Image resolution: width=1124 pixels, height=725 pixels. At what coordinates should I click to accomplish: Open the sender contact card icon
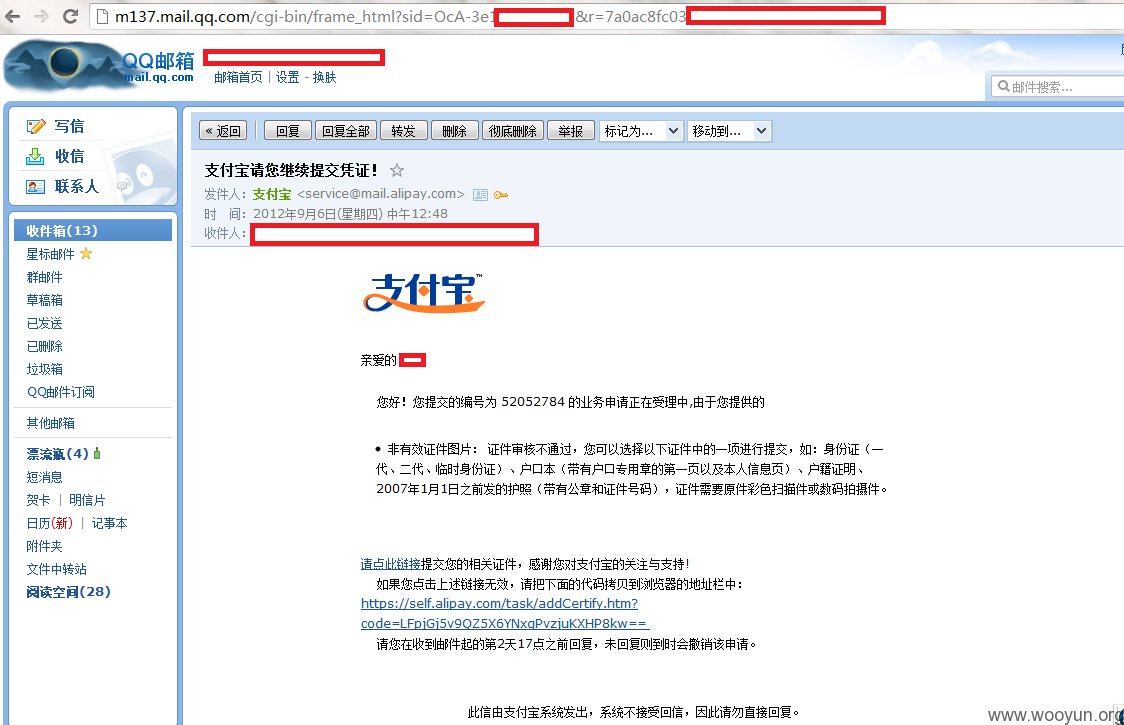(480, 194)
